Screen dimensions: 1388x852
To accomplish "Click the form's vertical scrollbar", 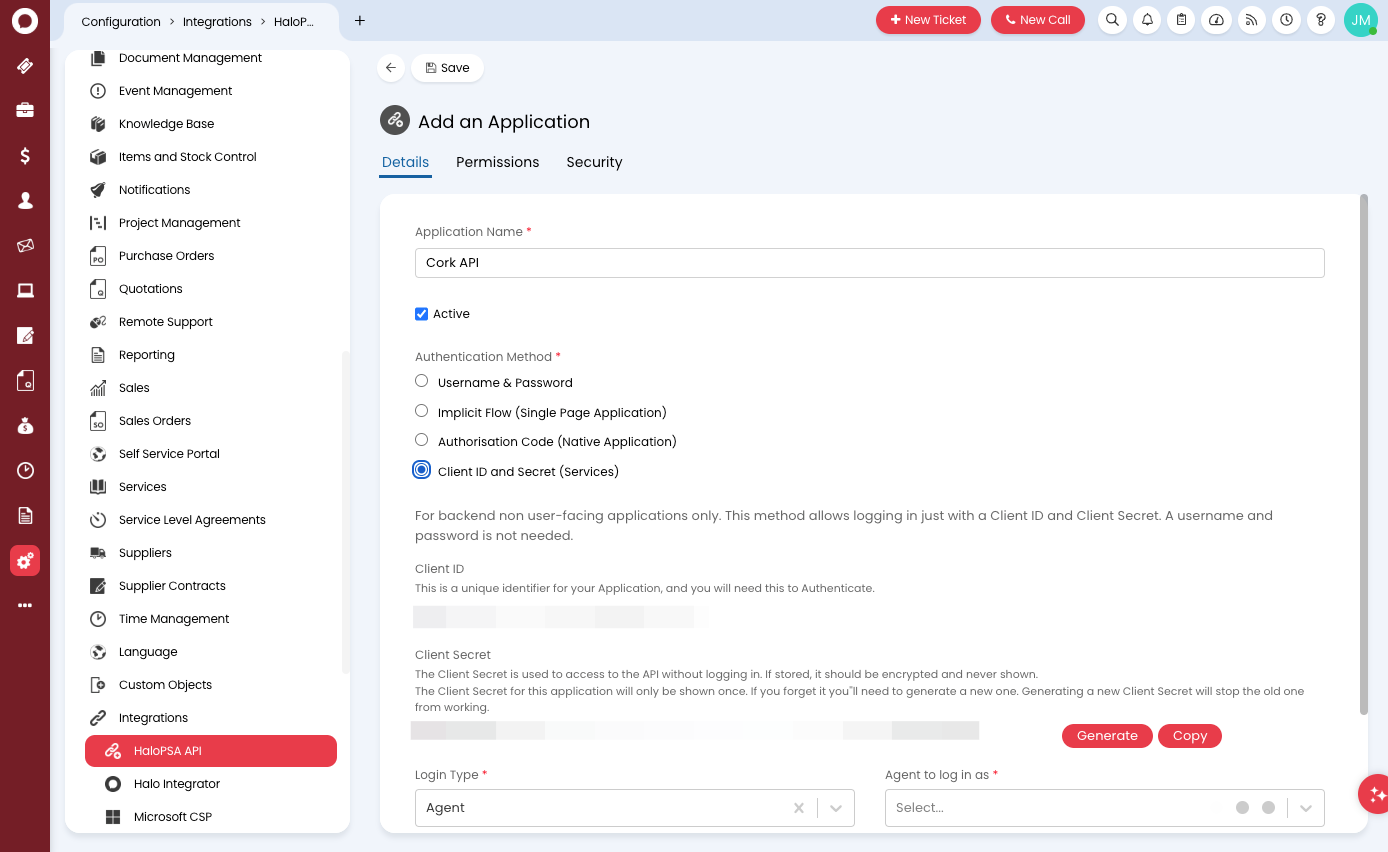I will click(x=1363, y=455).
